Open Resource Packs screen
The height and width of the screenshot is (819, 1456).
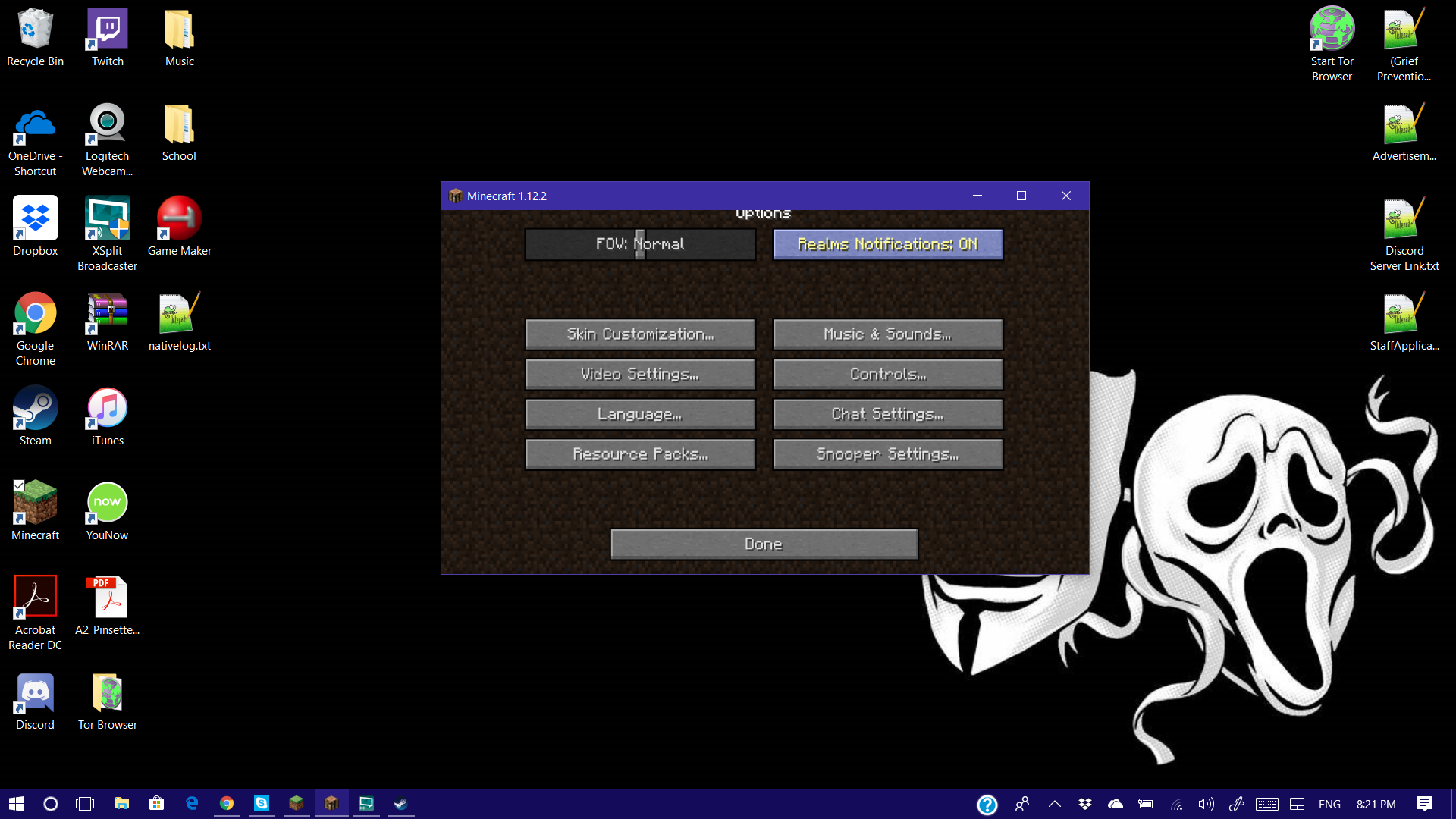pyautogui.click(x=640, y=454)
